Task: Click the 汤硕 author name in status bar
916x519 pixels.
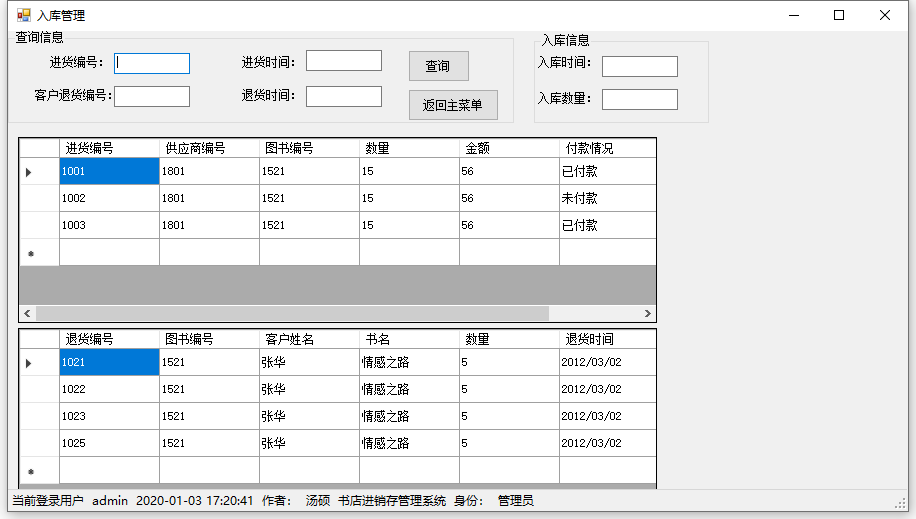Action: pyautogui.click(x=318, y=501)
